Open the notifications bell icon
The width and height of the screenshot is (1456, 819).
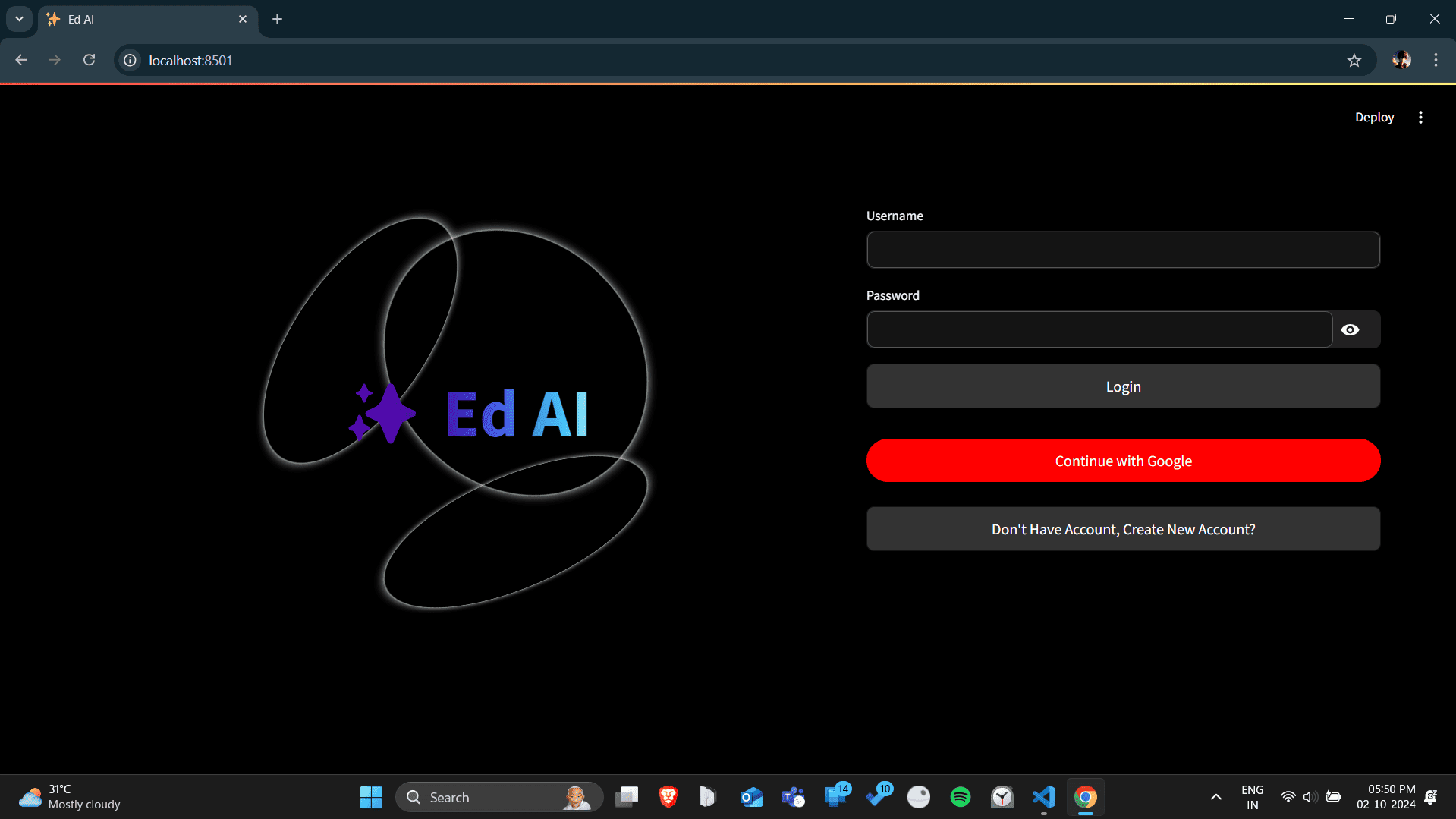[x=1431, y=797]
